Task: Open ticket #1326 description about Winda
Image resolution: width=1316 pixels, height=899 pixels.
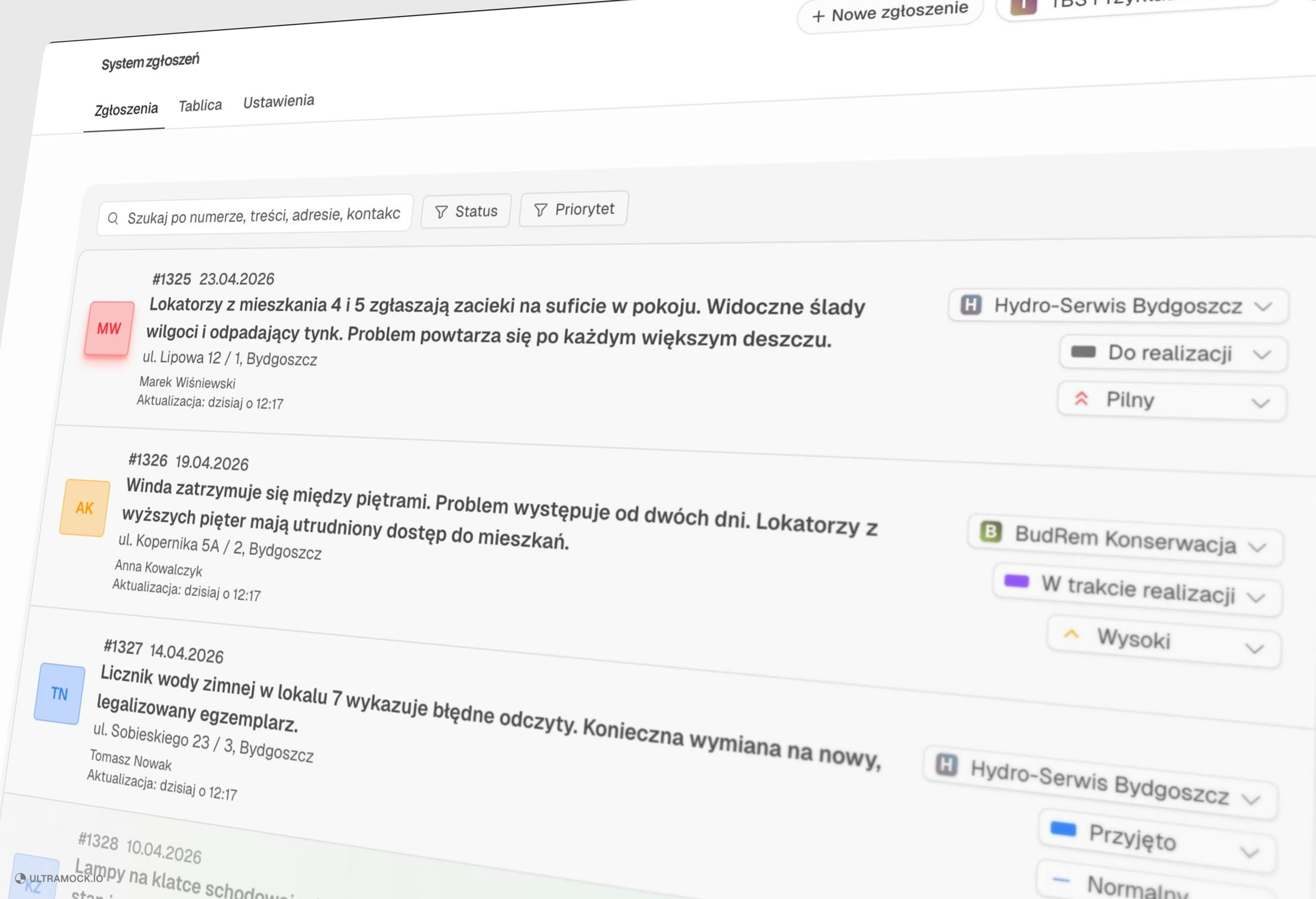Action: point(499,514)
